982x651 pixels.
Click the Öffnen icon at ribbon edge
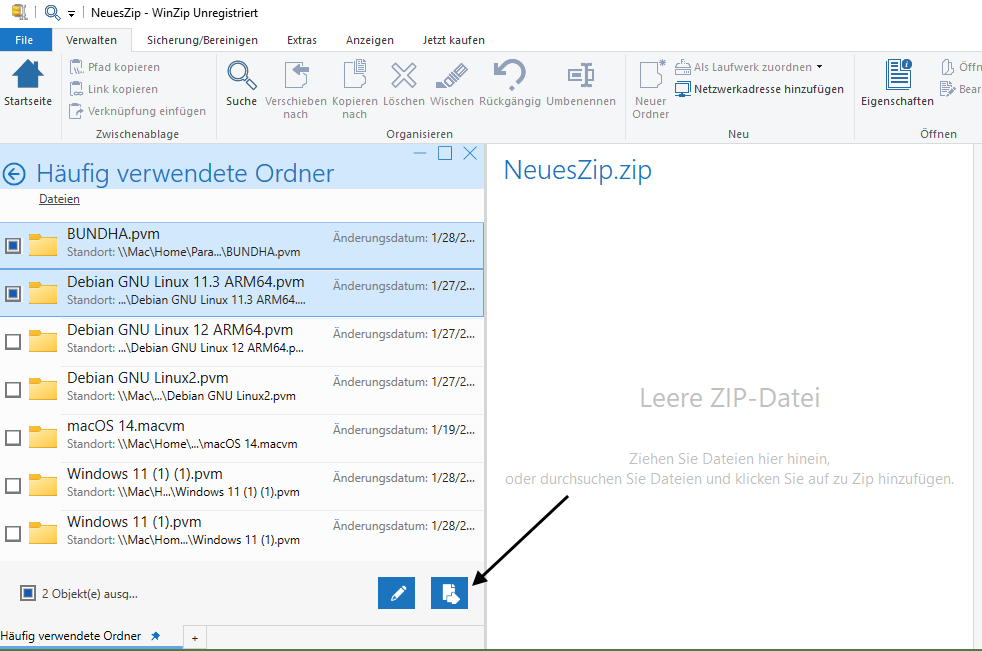coord(948,66)
